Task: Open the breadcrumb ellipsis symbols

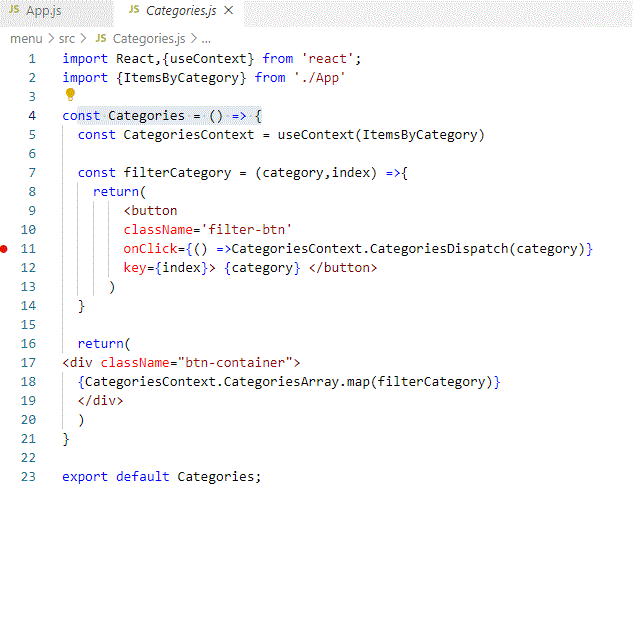Action: 206,40
